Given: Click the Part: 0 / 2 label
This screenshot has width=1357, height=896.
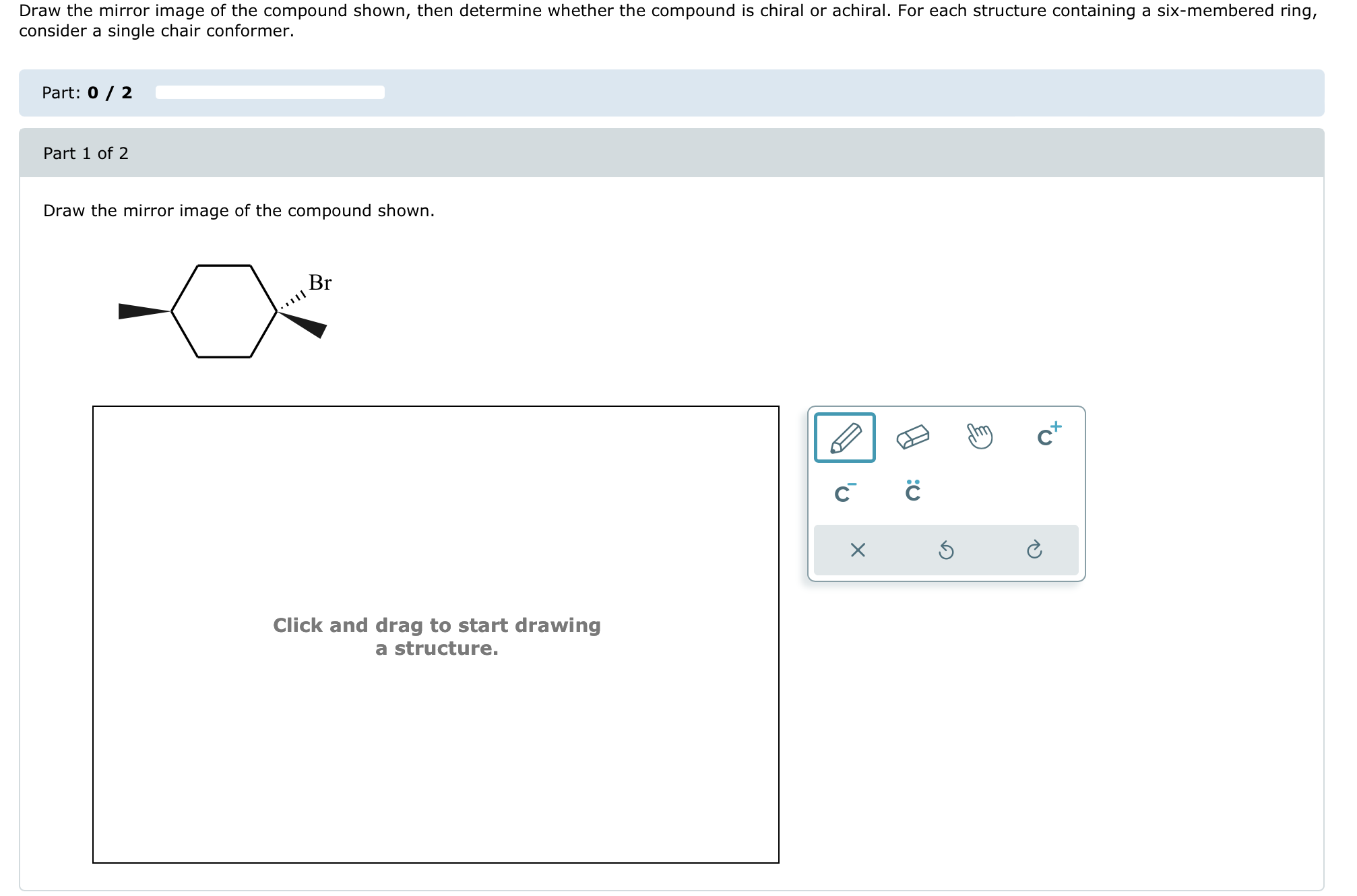Looking at the screenshot, I should pos(86,92).
